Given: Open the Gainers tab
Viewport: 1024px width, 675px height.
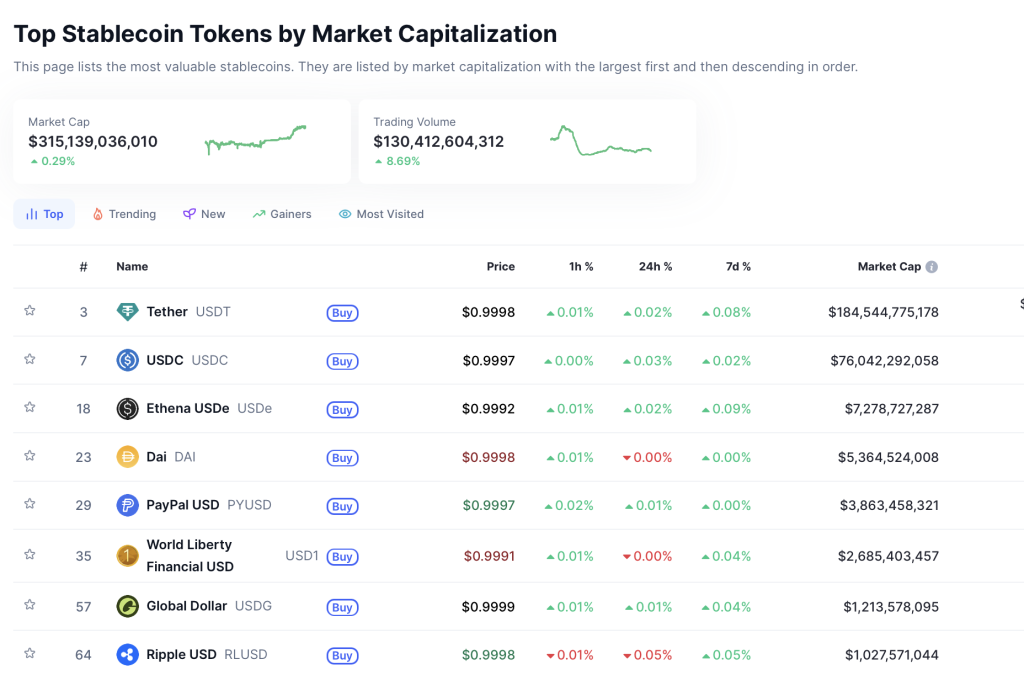Looking at the screenshot, I should [x=282, y=214].
